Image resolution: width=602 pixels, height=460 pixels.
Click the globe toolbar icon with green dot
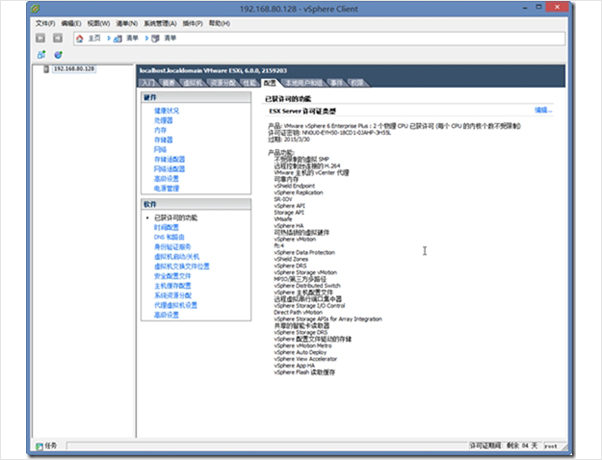pos(58,55)
